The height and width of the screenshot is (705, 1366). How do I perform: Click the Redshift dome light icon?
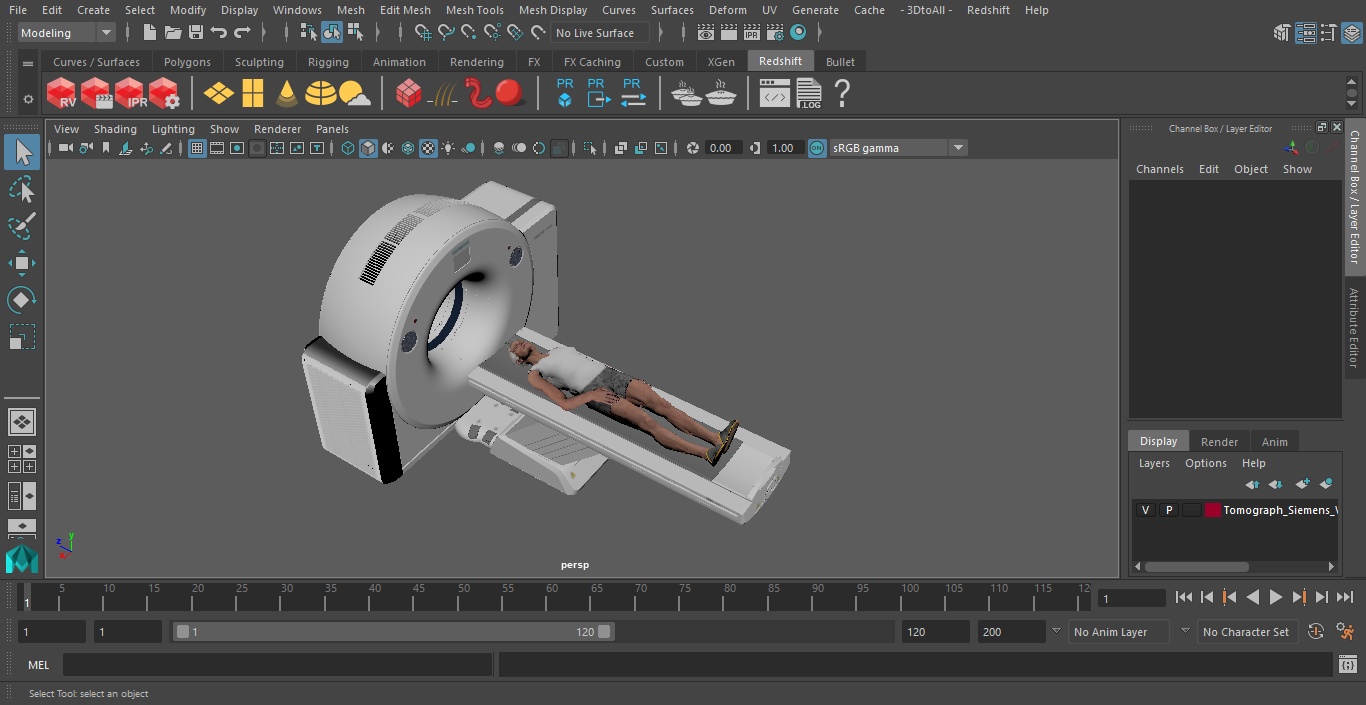(x=321, y=94)
